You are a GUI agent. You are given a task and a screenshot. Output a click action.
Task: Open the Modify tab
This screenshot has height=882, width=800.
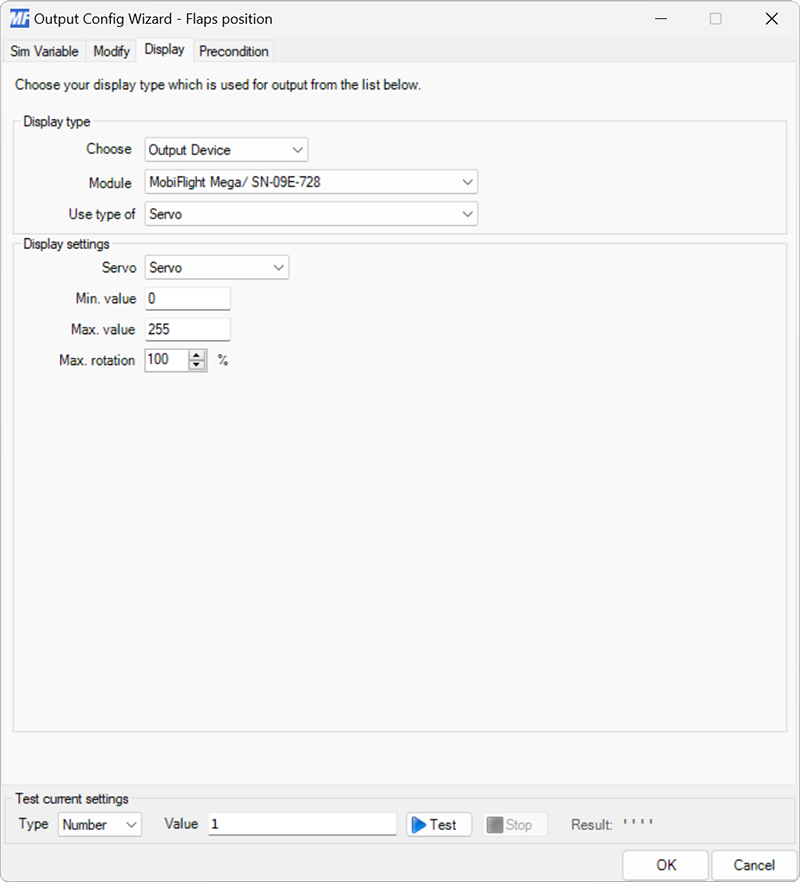point(110,51)
